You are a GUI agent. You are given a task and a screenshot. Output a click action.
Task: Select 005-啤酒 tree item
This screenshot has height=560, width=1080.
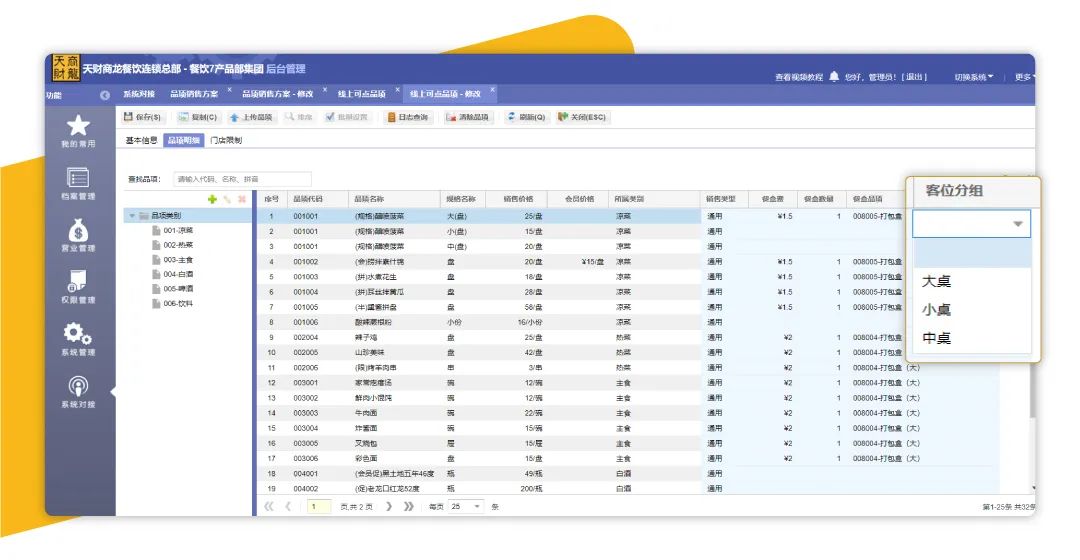[x=178, y=289]
